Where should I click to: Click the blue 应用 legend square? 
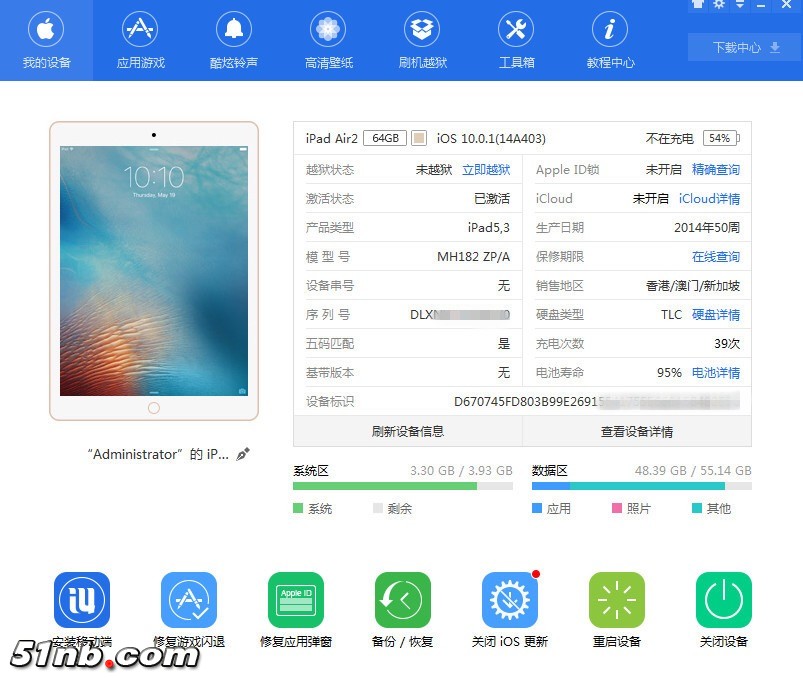coord(537,508)
